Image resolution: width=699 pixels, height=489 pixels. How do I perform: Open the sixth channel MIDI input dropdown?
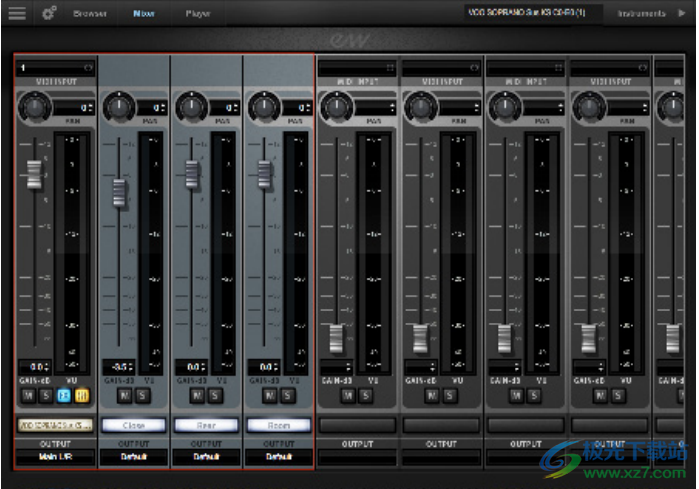441,68
